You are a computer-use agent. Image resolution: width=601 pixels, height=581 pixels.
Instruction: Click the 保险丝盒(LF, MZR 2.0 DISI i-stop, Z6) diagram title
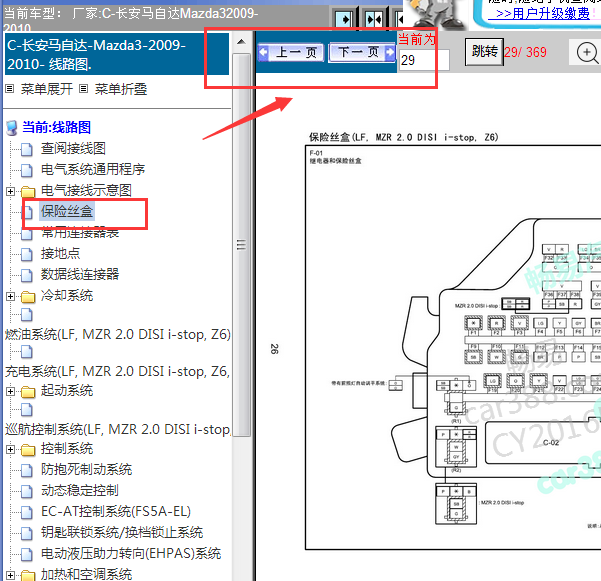coord(404,137)
